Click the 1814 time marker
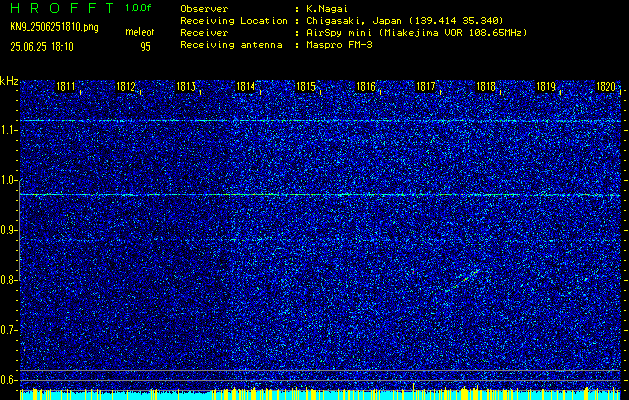Screen dimensions: 629x400 point(246,86)
